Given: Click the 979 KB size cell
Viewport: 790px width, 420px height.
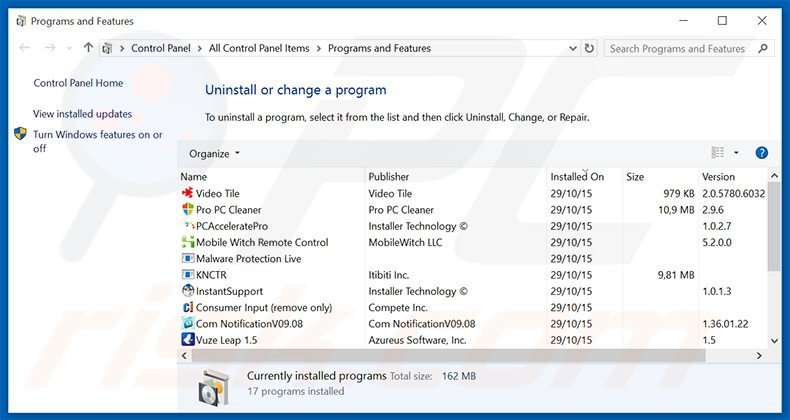Looking at the screenshot, I should (x=679, y=193).
